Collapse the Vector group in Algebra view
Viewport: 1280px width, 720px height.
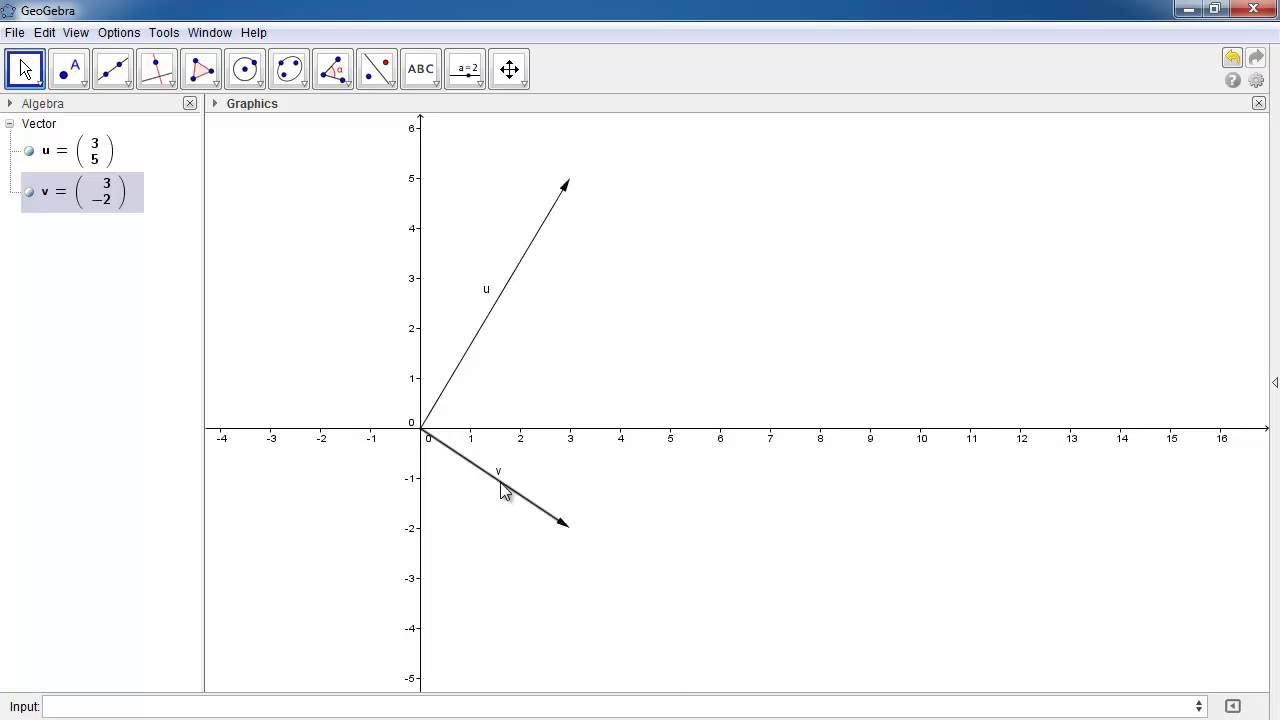coord(8,123)
